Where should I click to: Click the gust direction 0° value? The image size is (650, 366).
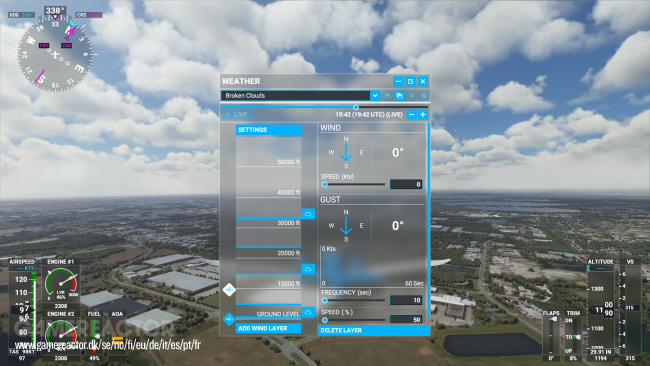pos(398,226)
